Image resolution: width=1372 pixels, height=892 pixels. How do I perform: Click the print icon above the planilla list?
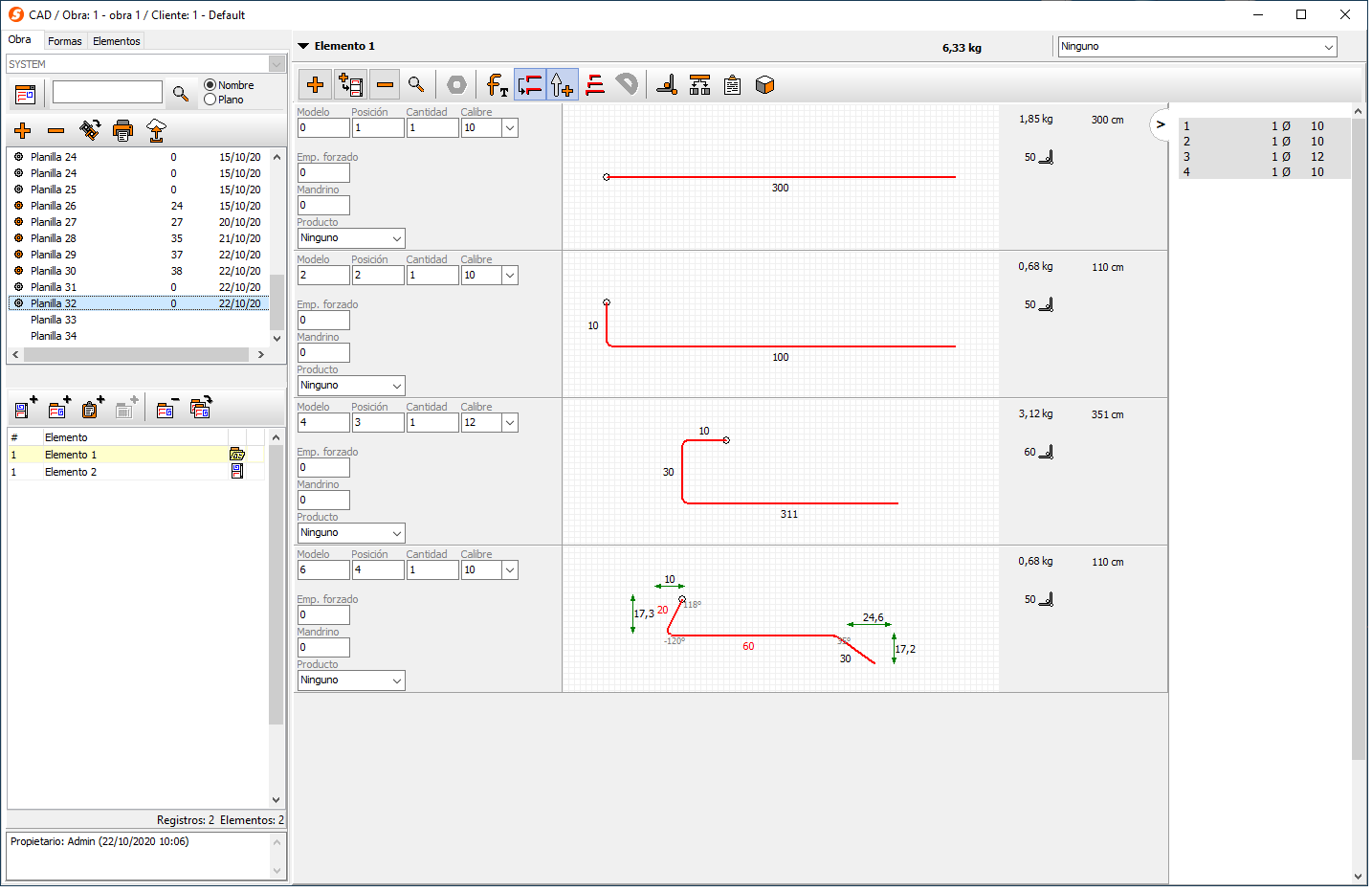pyautogui.click(x=122, y=131)
